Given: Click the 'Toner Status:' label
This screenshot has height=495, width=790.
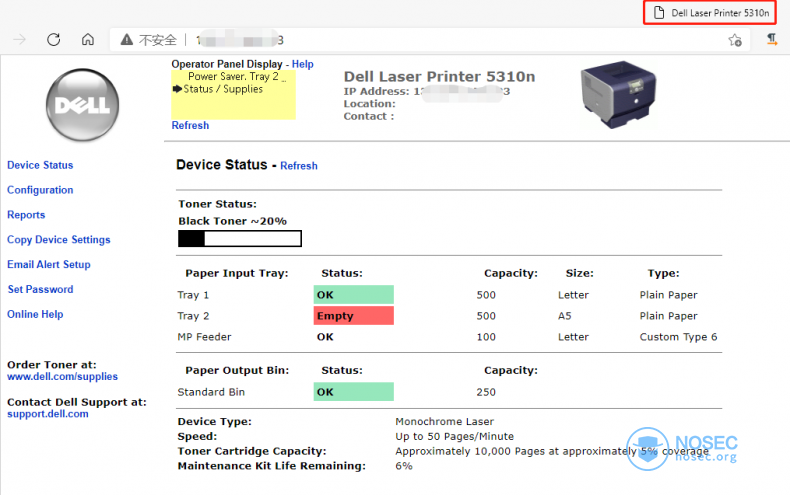Looking at the screenshot, I should (x=218, y=204).
